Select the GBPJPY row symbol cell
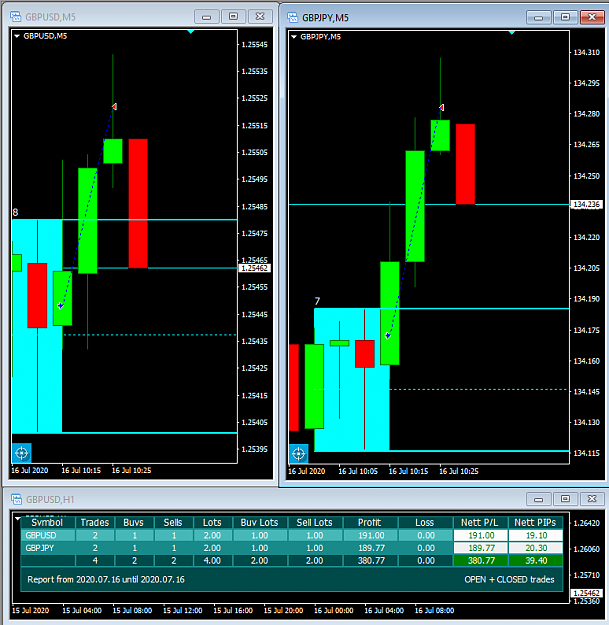Screen dimensions: 609x625 pyautogui.click(x=47, y=548)
